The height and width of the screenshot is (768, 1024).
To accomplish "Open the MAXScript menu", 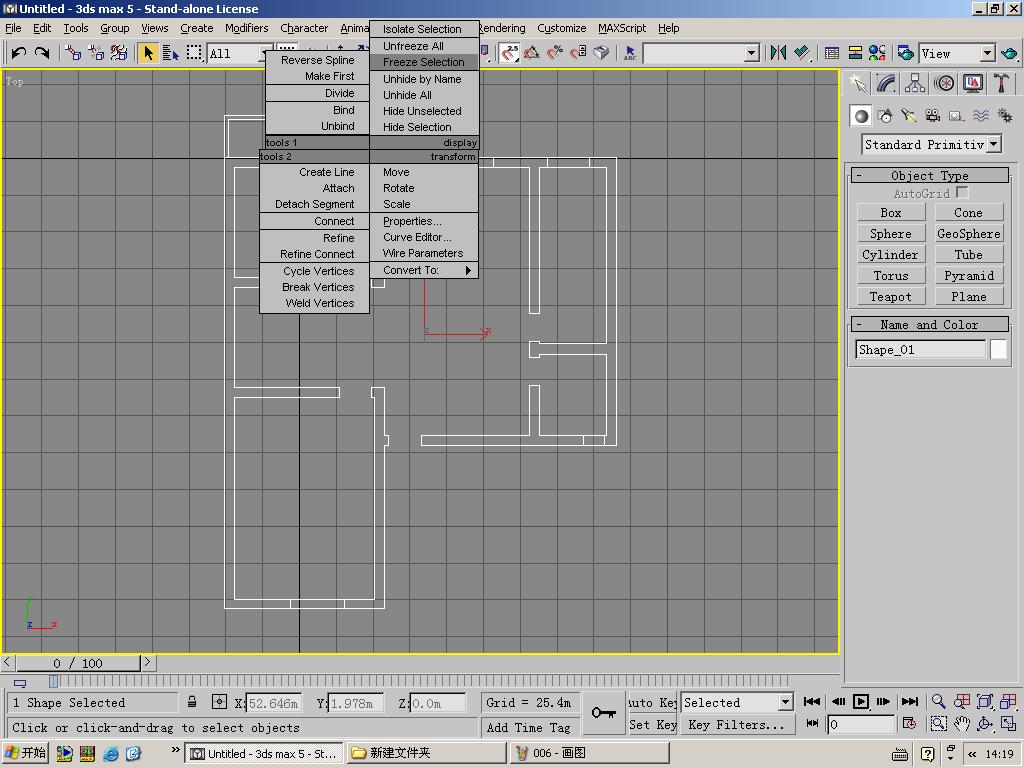I will pos(622,28).
